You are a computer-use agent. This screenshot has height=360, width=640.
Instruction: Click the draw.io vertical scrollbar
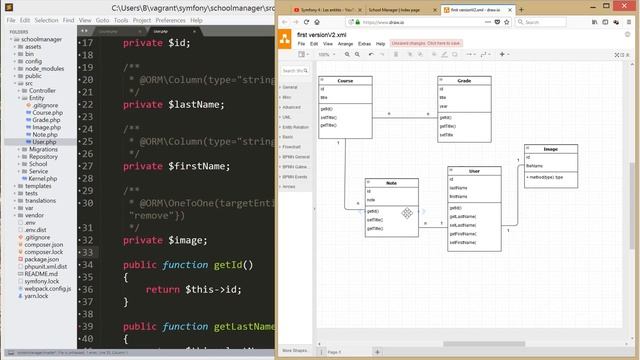pyautogui.click(x=632, y=206)
